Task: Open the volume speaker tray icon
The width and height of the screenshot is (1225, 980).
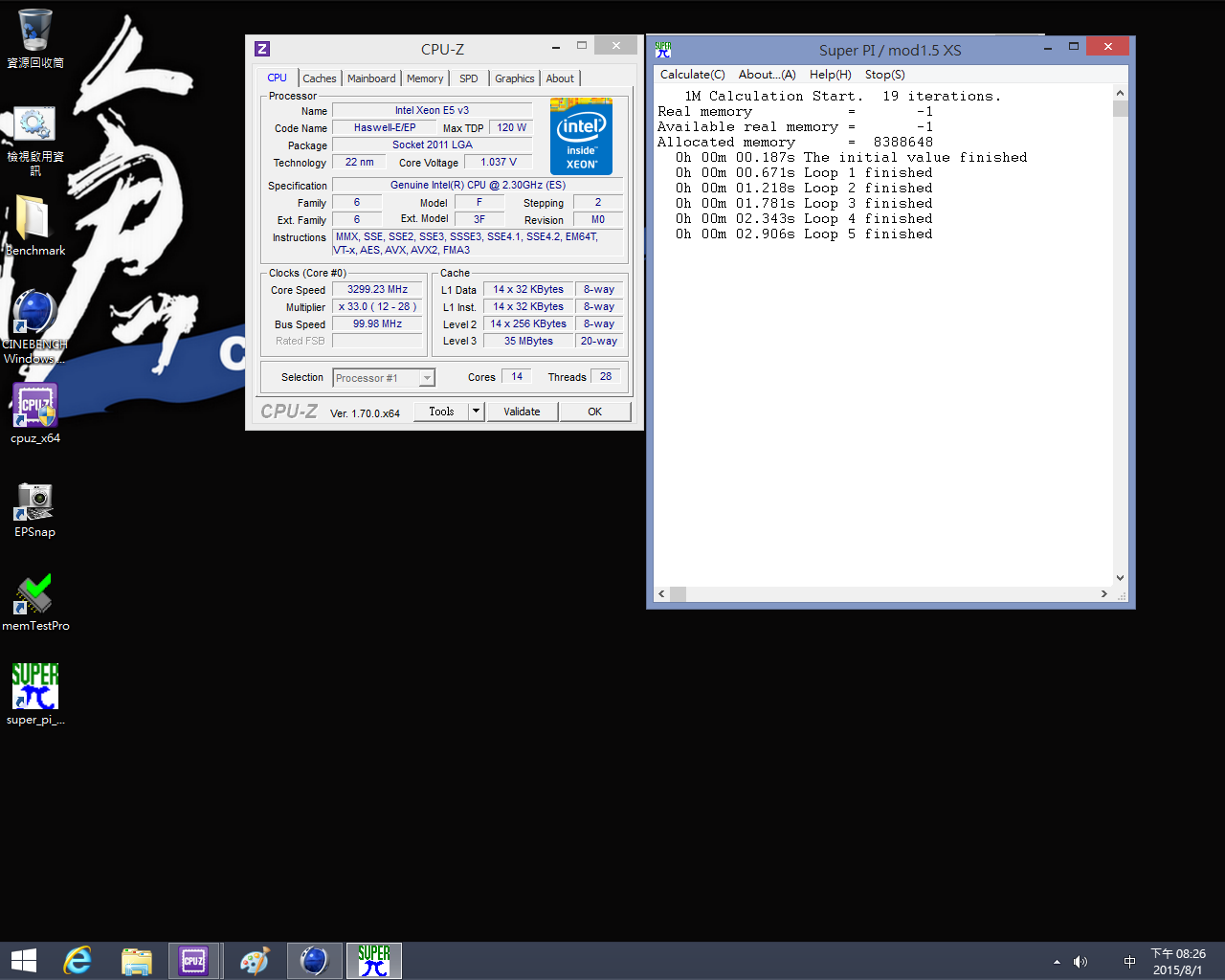Action: pyautogui.click(x=1080, y=962)
